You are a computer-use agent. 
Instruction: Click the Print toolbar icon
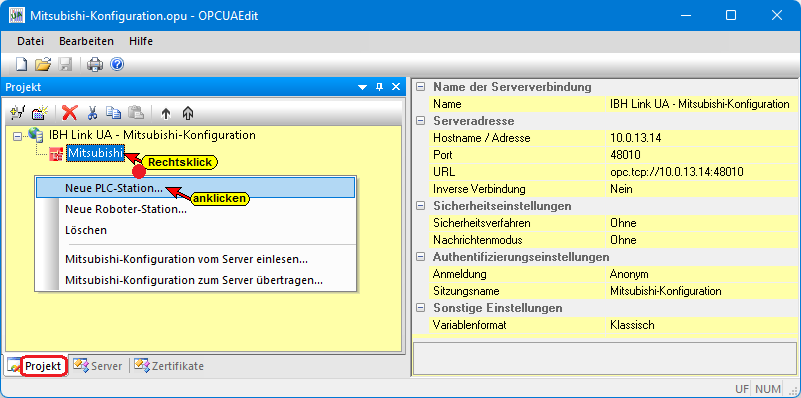click(95, 64)
